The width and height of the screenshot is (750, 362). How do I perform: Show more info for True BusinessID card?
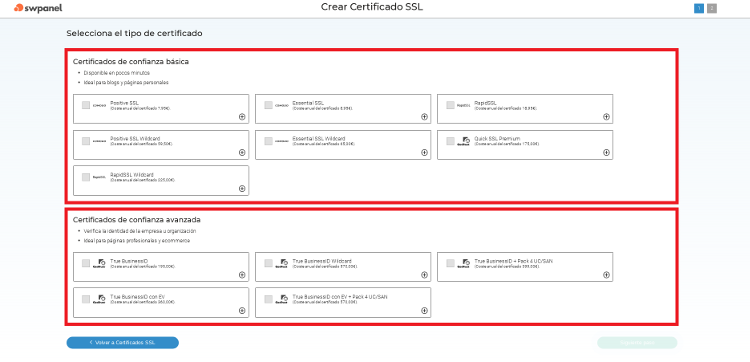[242, 275]
